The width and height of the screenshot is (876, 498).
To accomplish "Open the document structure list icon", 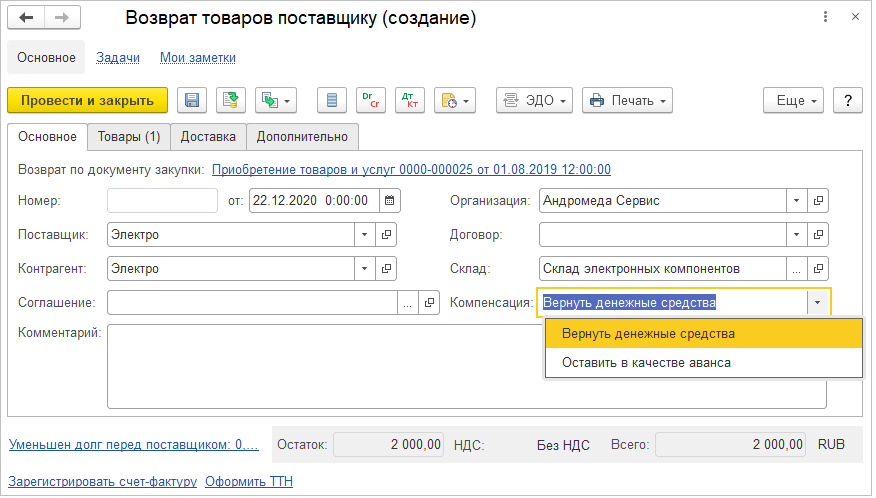I will (x=333, y=100).
